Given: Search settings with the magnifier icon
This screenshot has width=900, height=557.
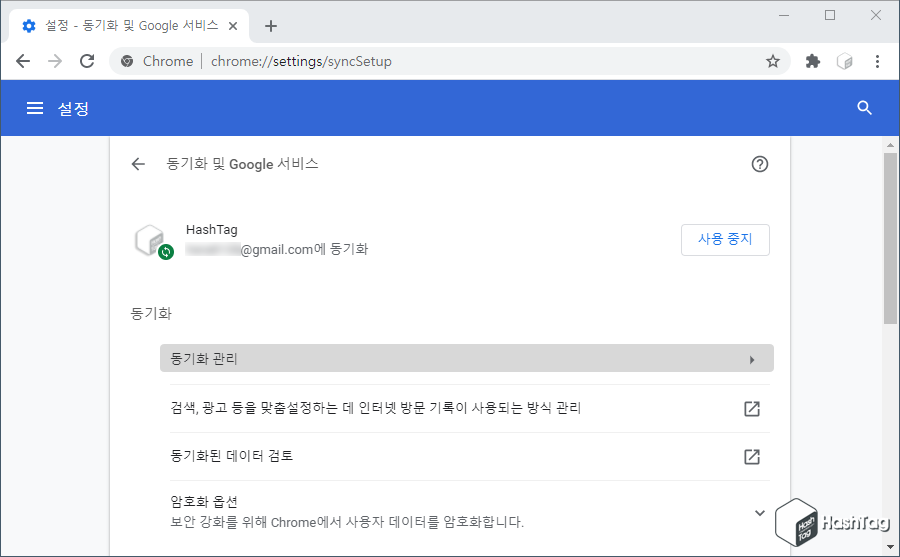Looking at the screenshot, I should click(864, 108).
